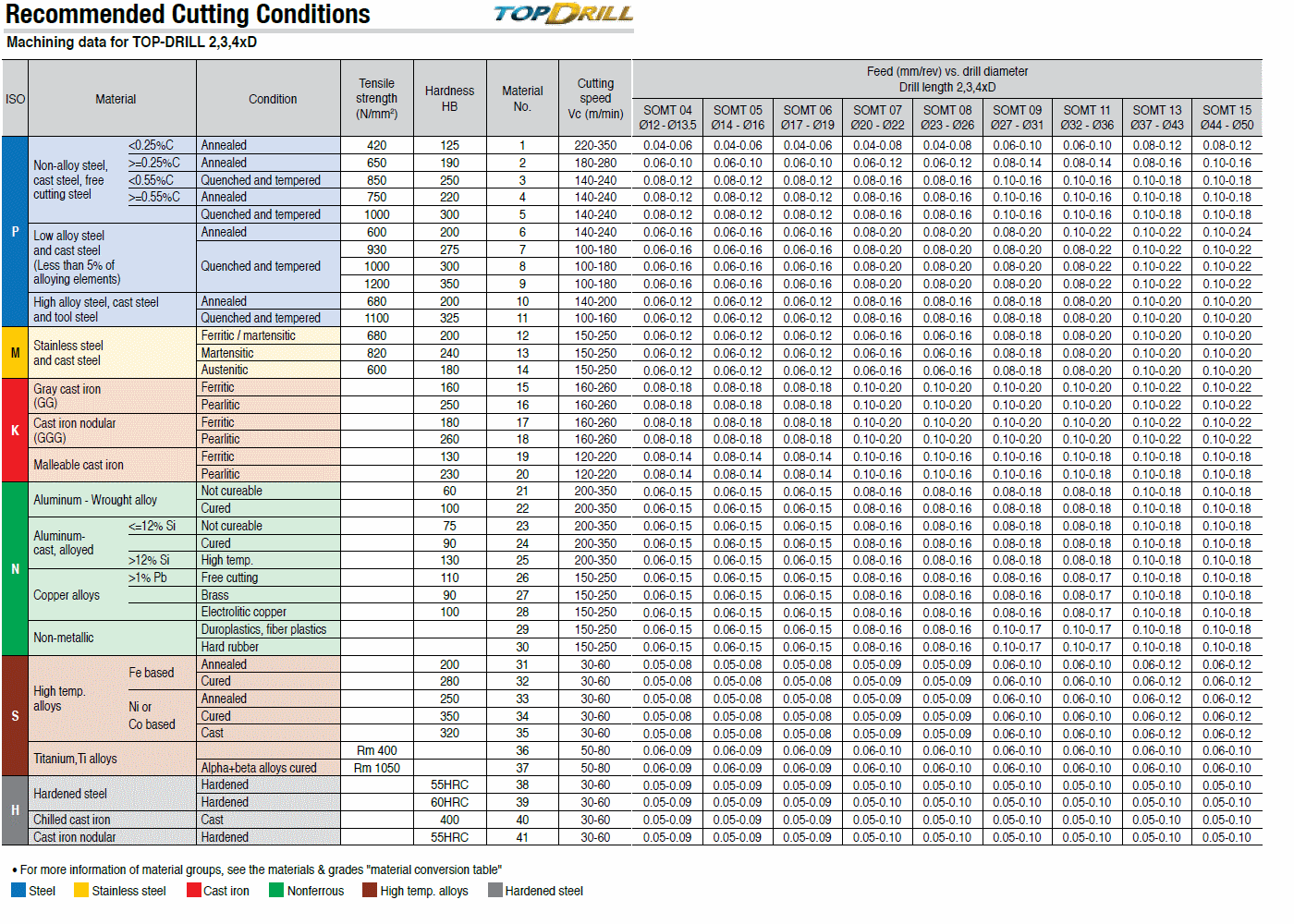
Task: Select the green ISO N group cell
Action: tap(15, 569)
